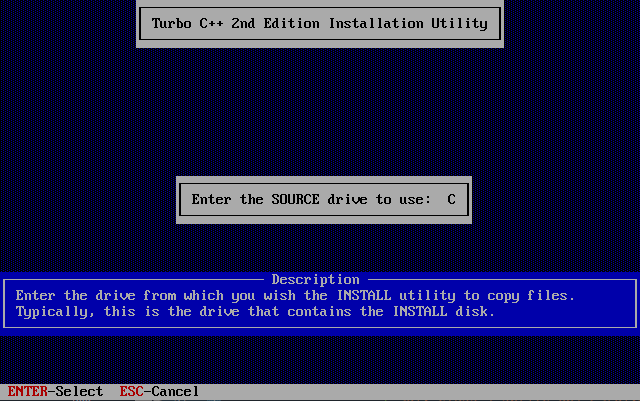640x401 pixels.
Task: Click the word INSTALL in first description line
Action: [x=364, y=296]
